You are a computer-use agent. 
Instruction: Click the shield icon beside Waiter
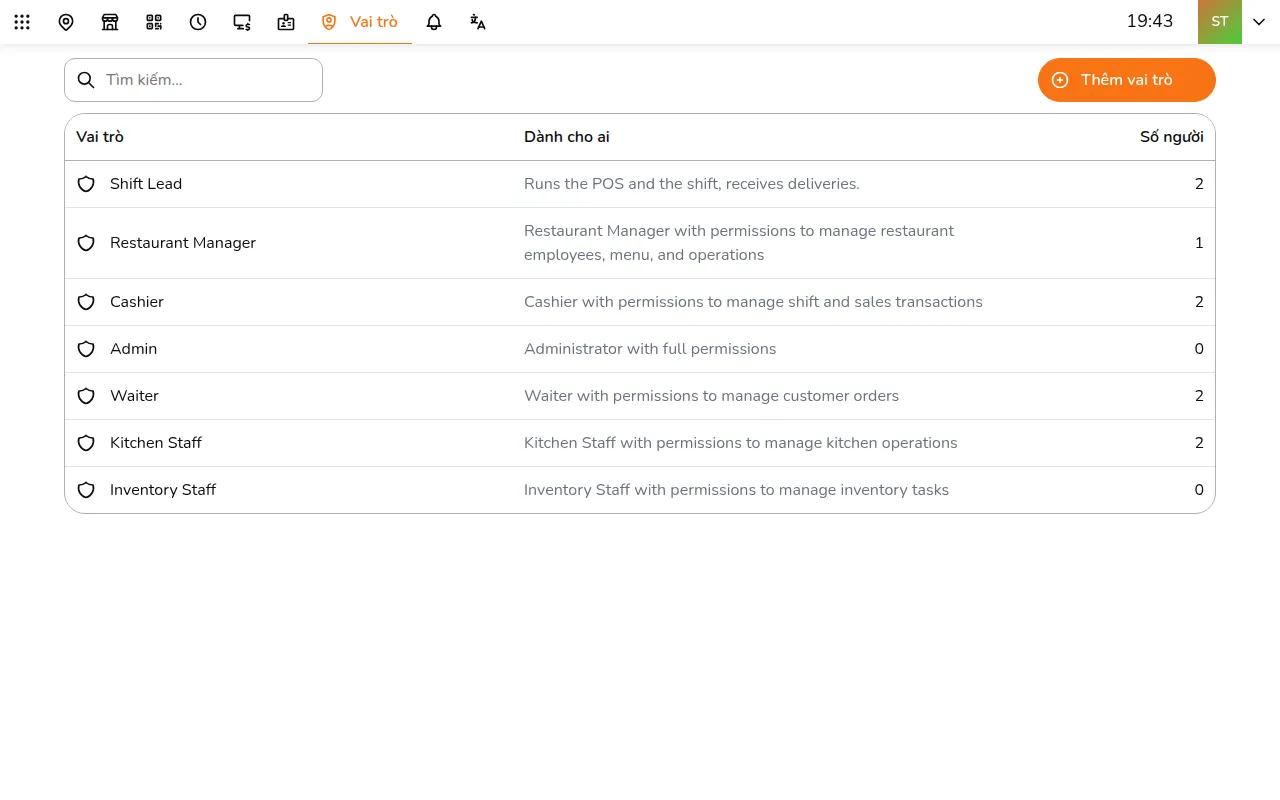(x=86, y=396)
